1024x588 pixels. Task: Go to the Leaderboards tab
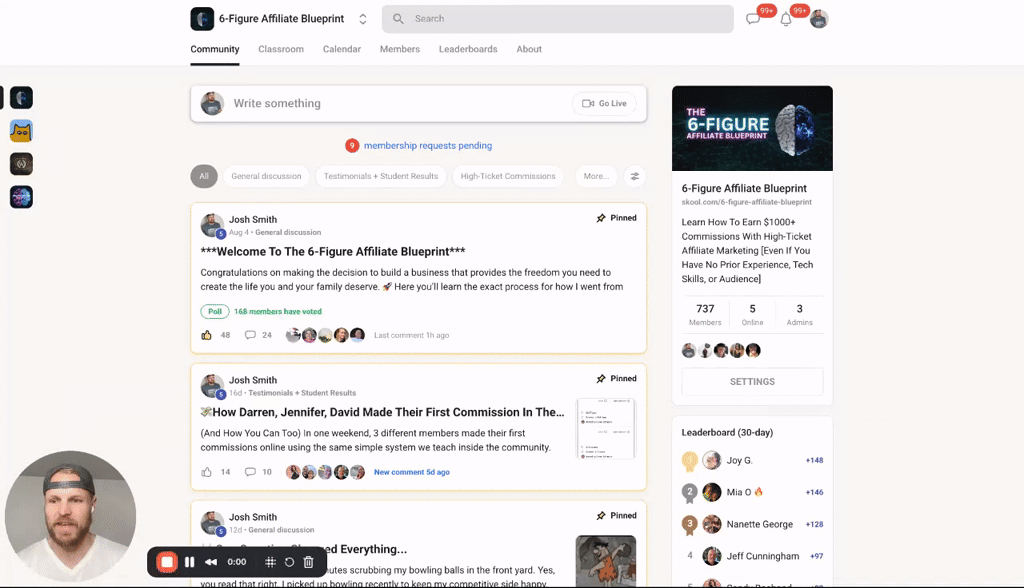(468, 49)
